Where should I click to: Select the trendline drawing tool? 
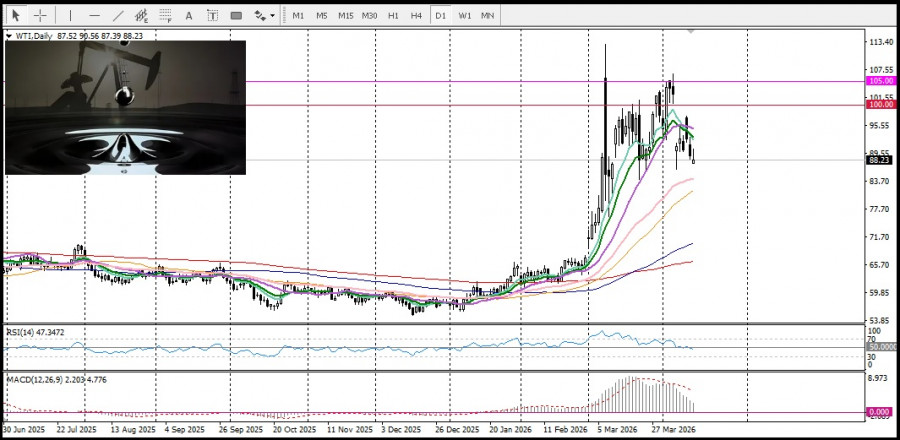(x=118, y=15)
